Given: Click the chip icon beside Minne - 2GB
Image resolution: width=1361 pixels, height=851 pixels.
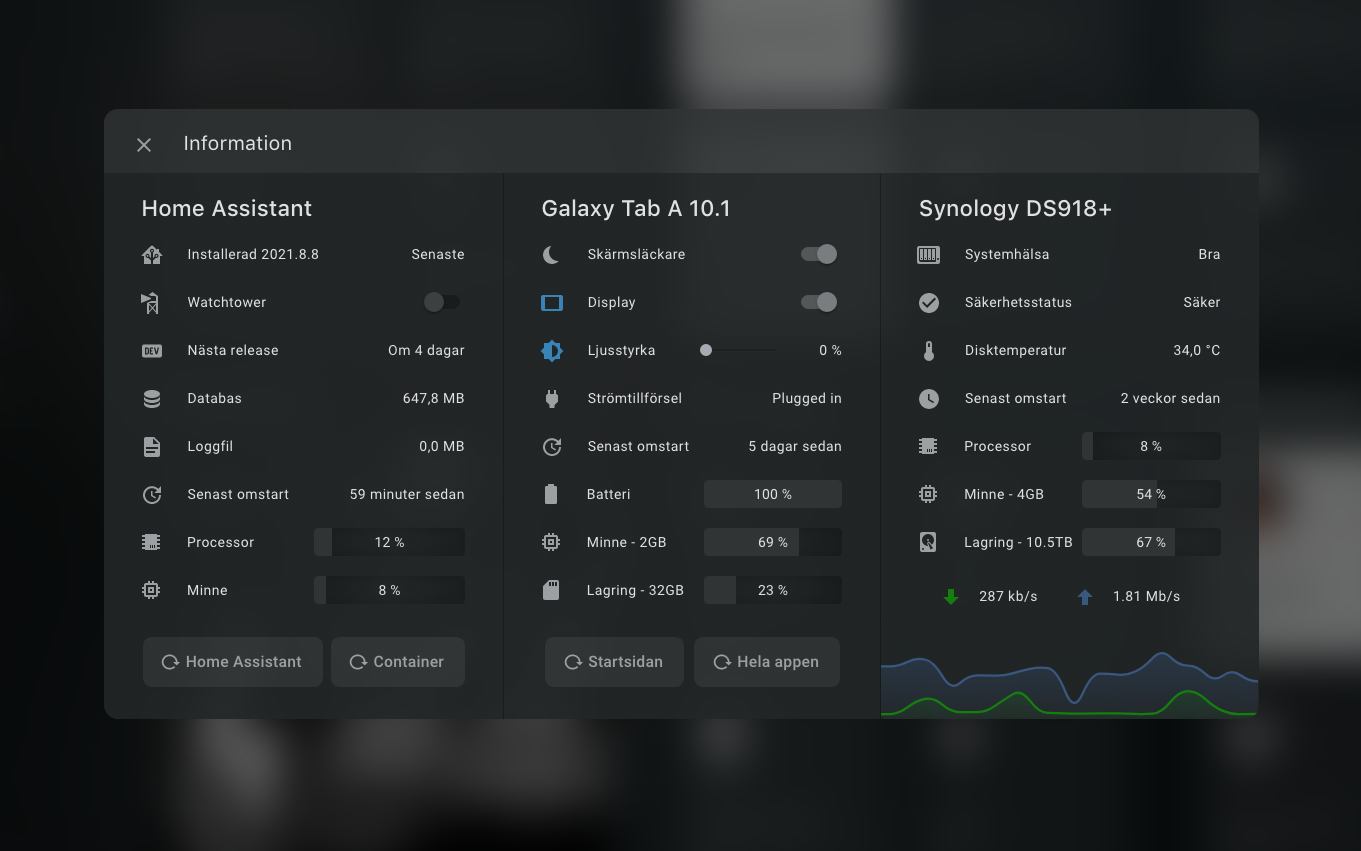Looking at the screenshot, I should coord(551,543).
